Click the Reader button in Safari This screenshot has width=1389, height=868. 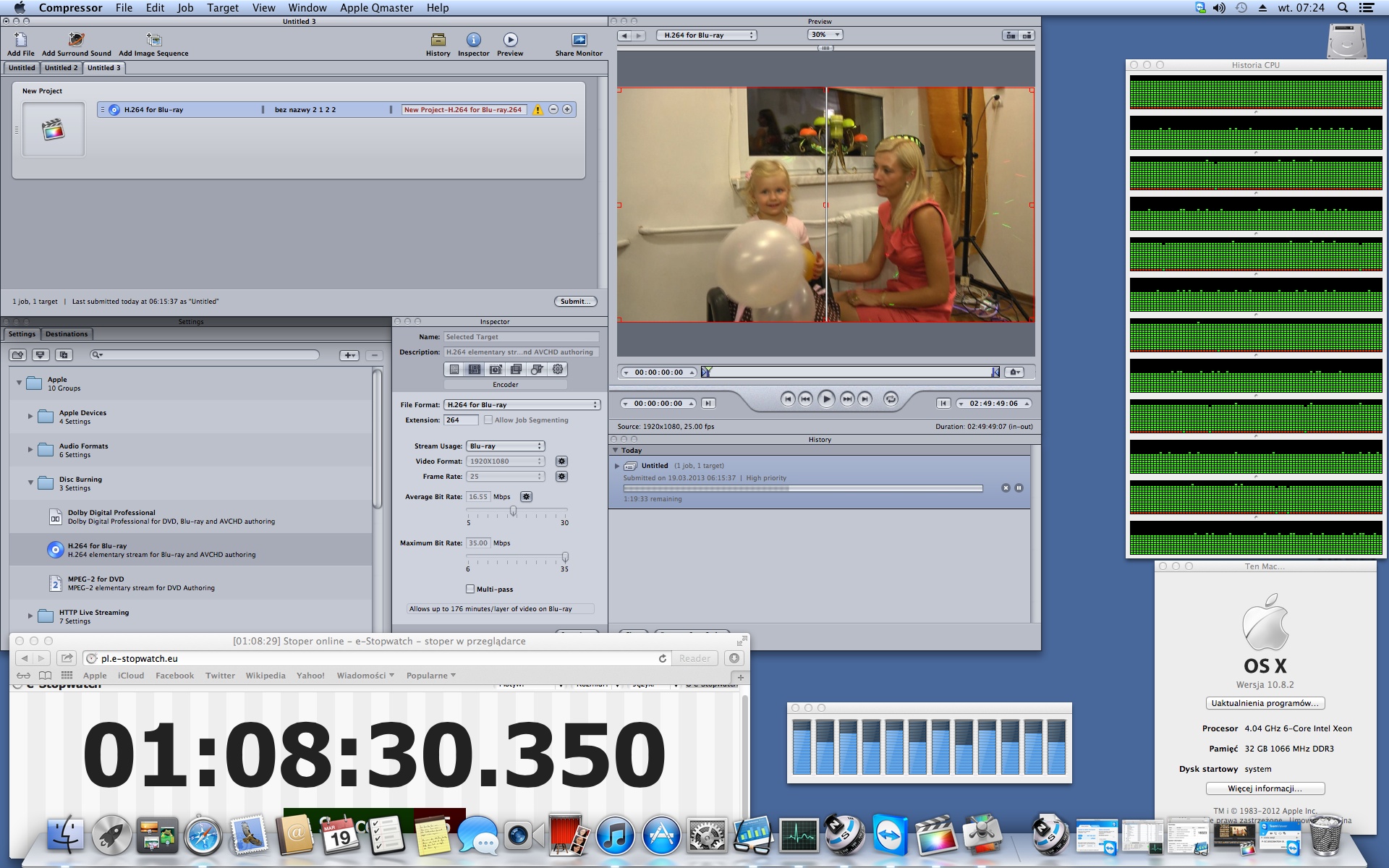tap(694, 658)
